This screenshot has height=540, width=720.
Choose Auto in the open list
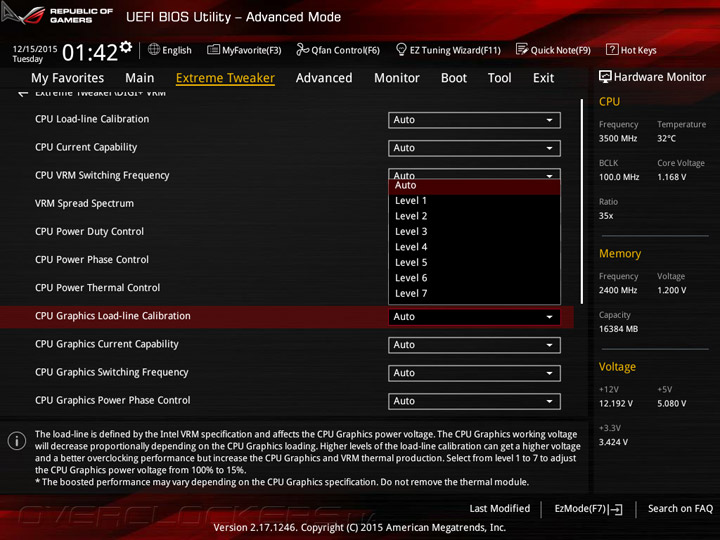[x=474, y=186]
